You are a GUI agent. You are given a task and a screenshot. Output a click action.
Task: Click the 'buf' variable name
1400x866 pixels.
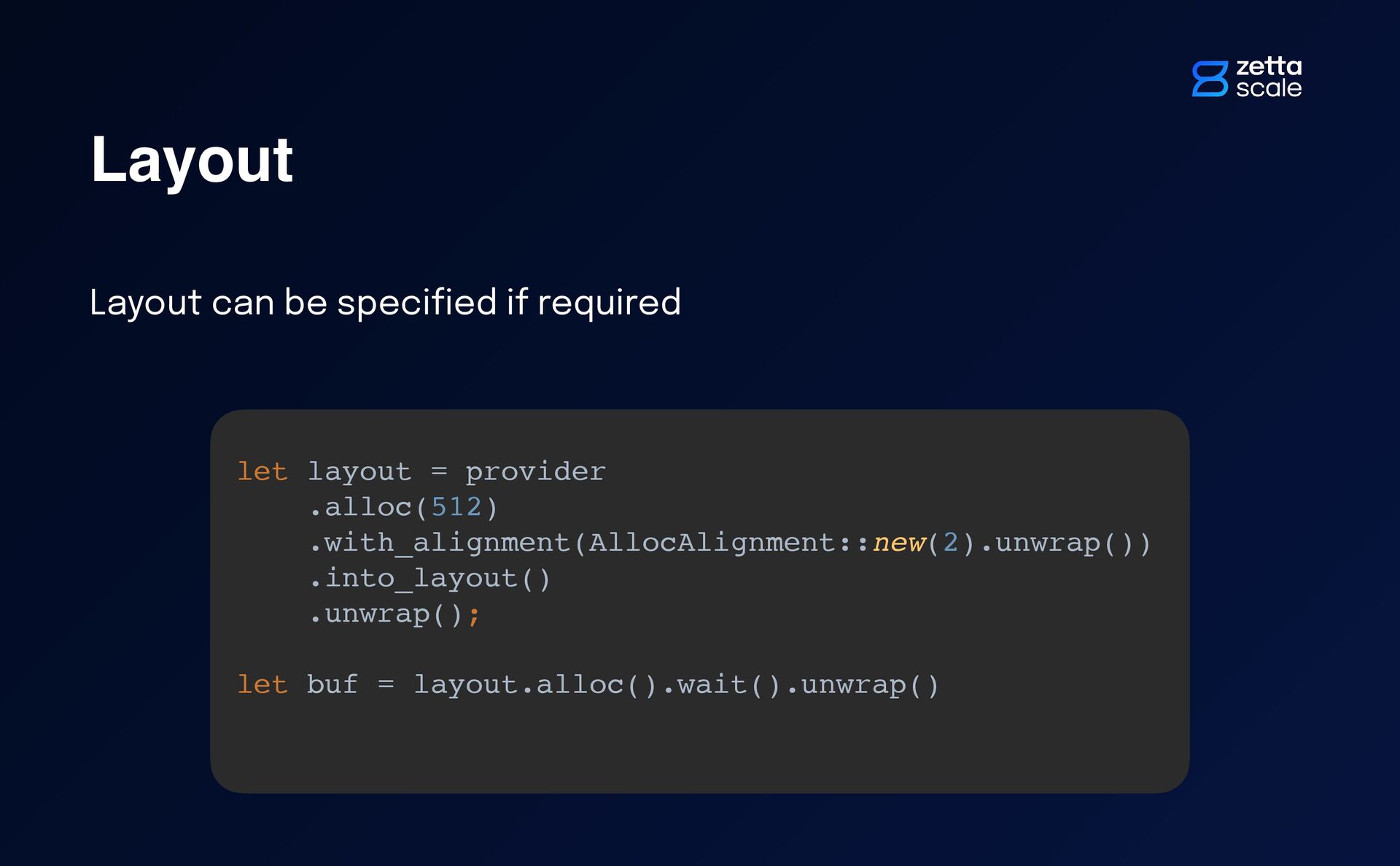coord(332,685)
